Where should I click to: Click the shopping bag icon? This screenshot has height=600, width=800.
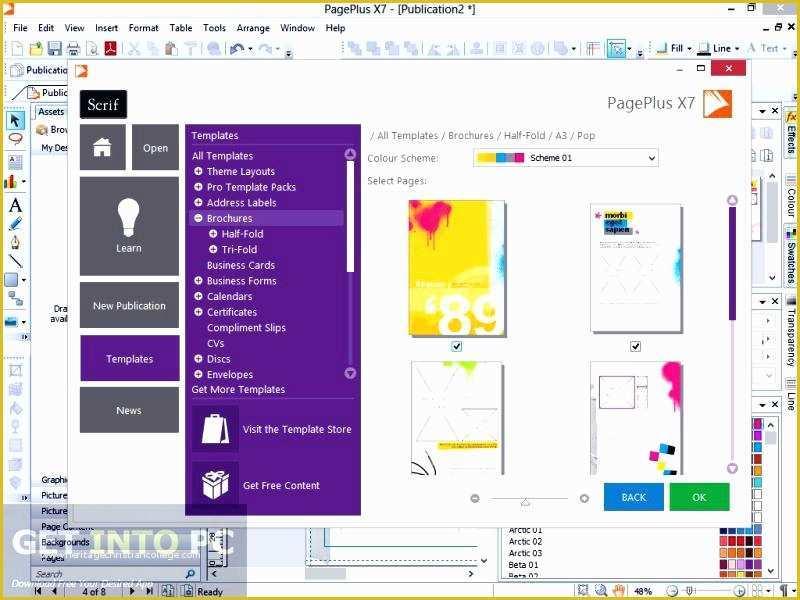(x=215, y=429)
